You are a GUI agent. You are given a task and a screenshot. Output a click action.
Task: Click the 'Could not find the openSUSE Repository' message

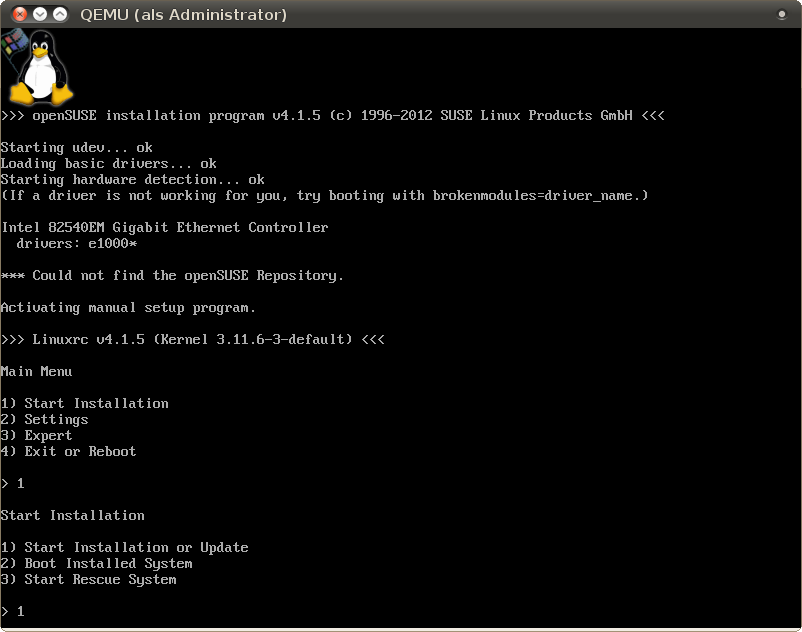point(172,275)
